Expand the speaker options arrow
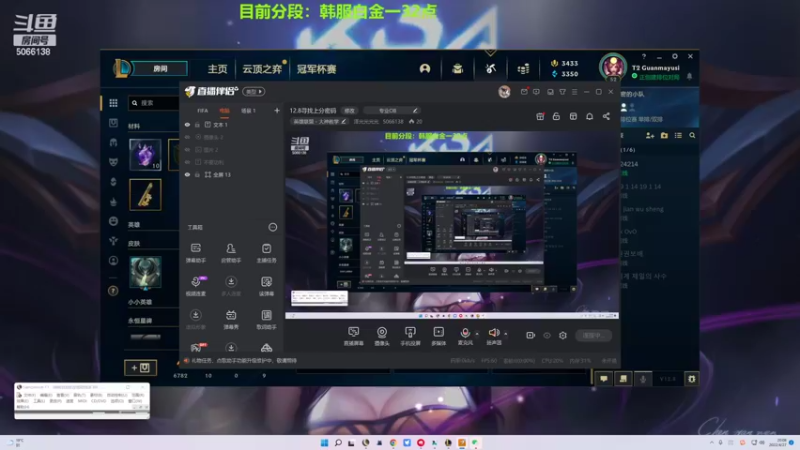 click(506, 334)
